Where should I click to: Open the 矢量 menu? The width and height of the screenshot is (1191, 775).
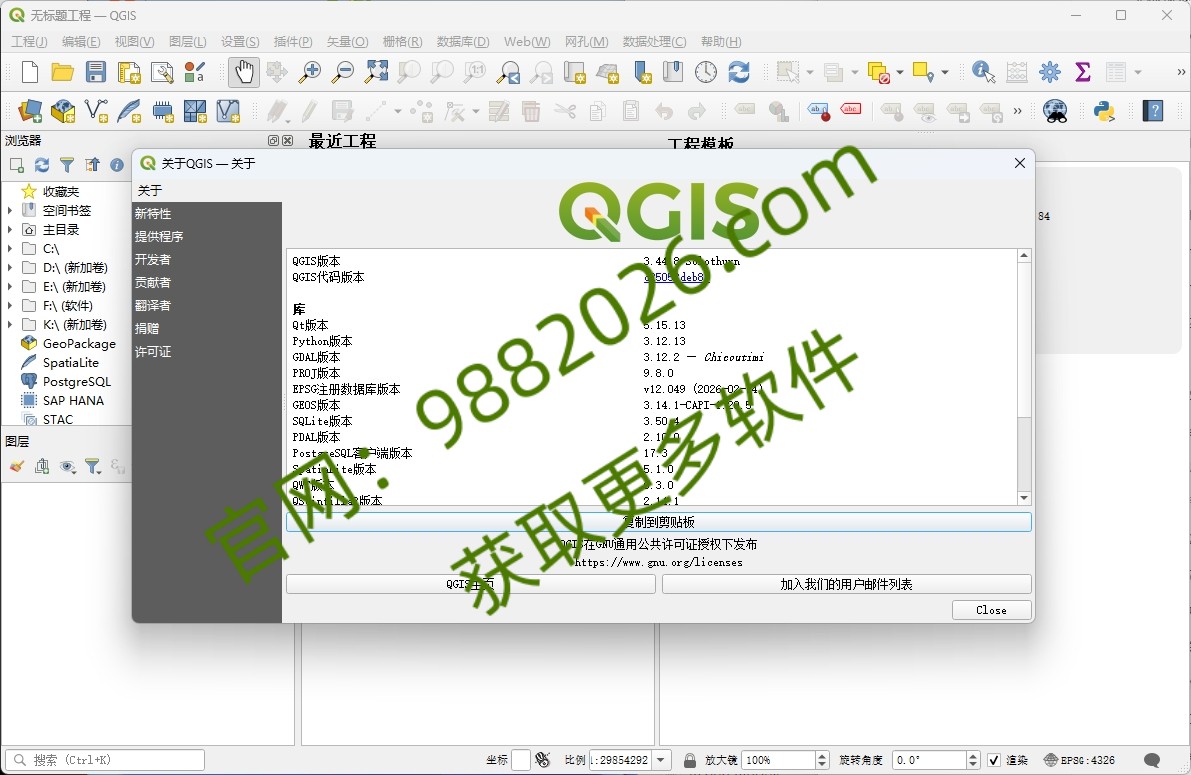coord(347,42)
